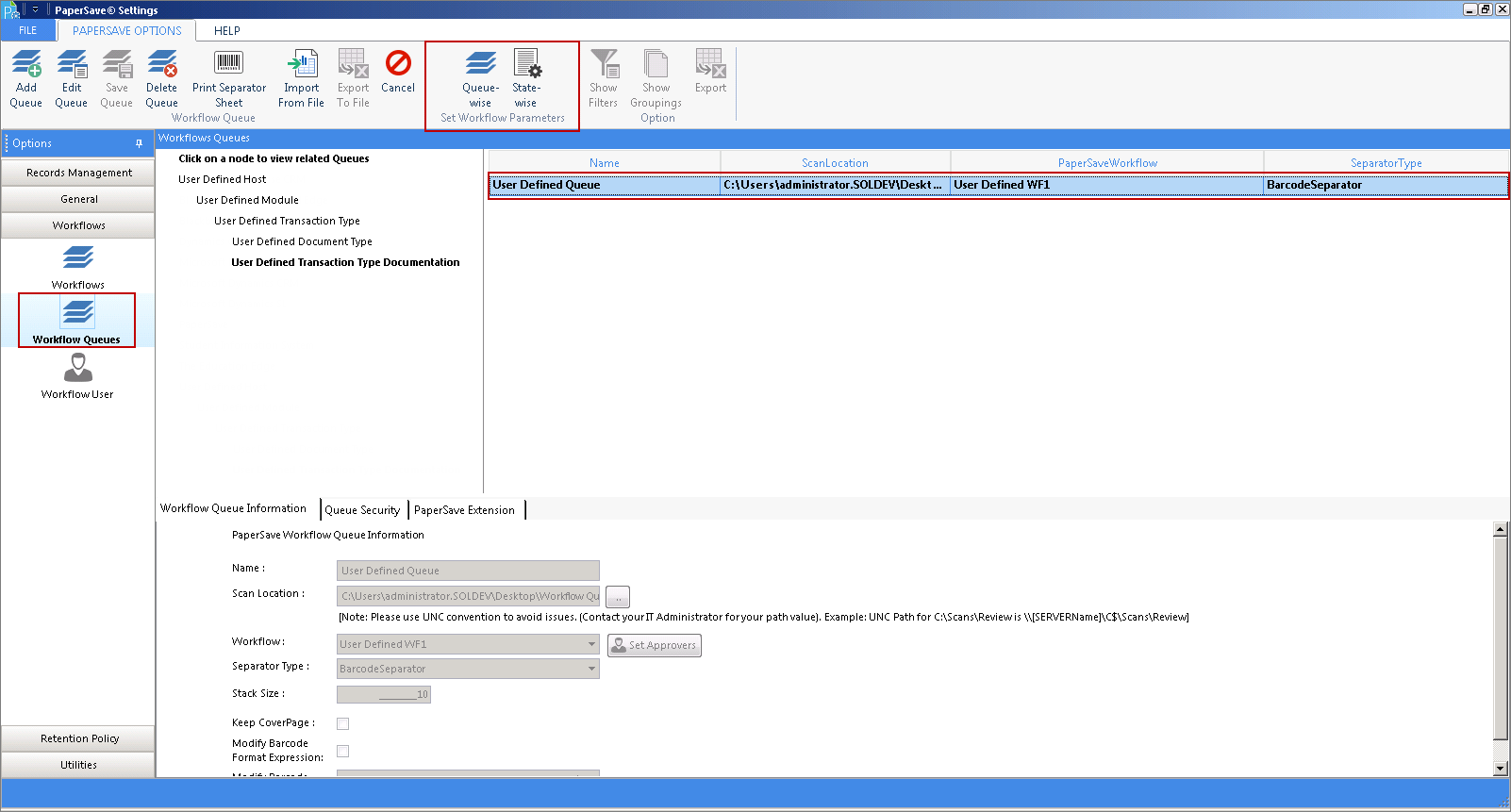
Task: Select User Defined Transaction Type node
Action: 287,221
